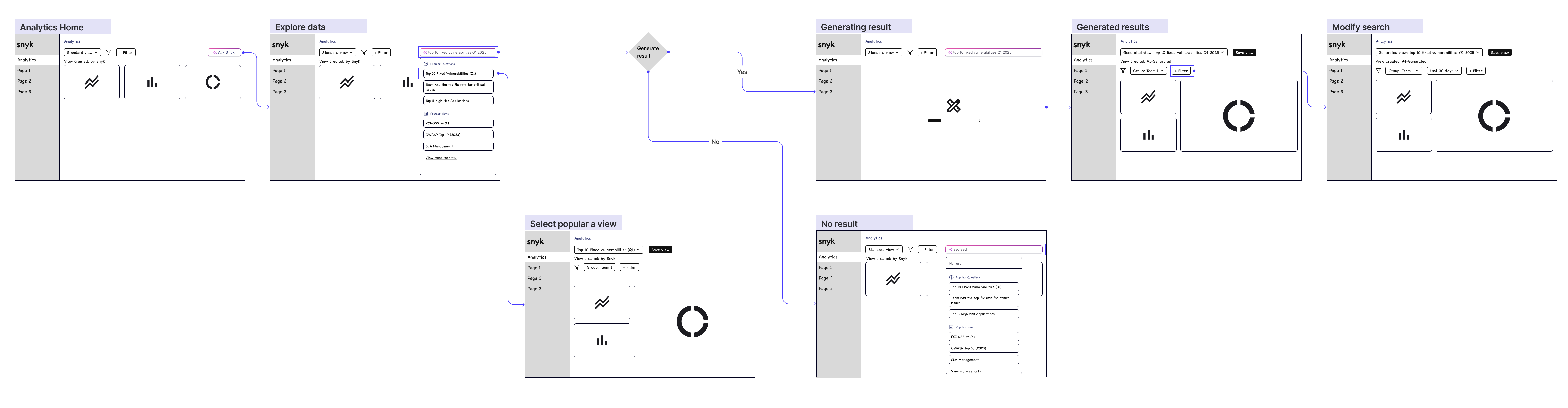Viewport: 1568px width, 408px height.
Task: Choose SLA Management in No result dropdown
Action: click(x=984, y=360)
